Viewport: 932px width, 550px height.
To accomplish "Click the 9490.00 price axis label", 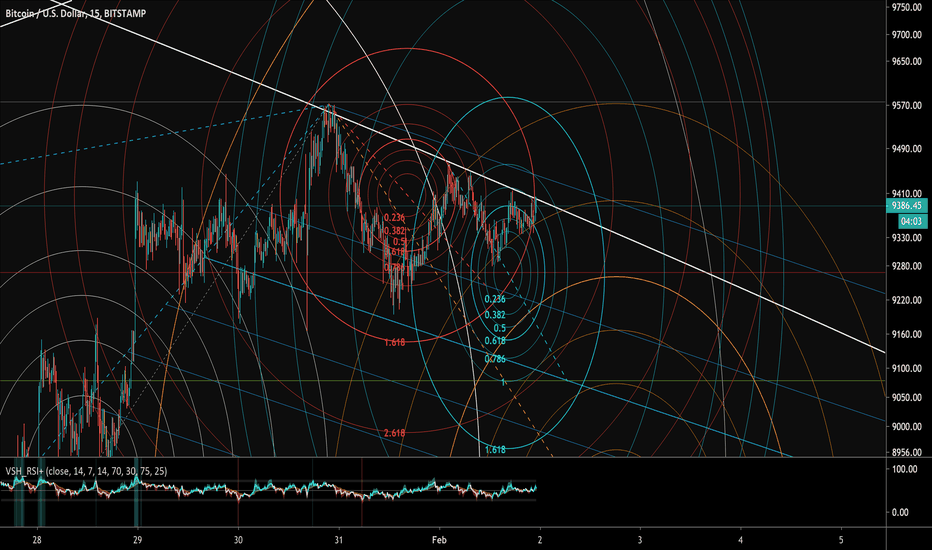I will coord(907,149).
